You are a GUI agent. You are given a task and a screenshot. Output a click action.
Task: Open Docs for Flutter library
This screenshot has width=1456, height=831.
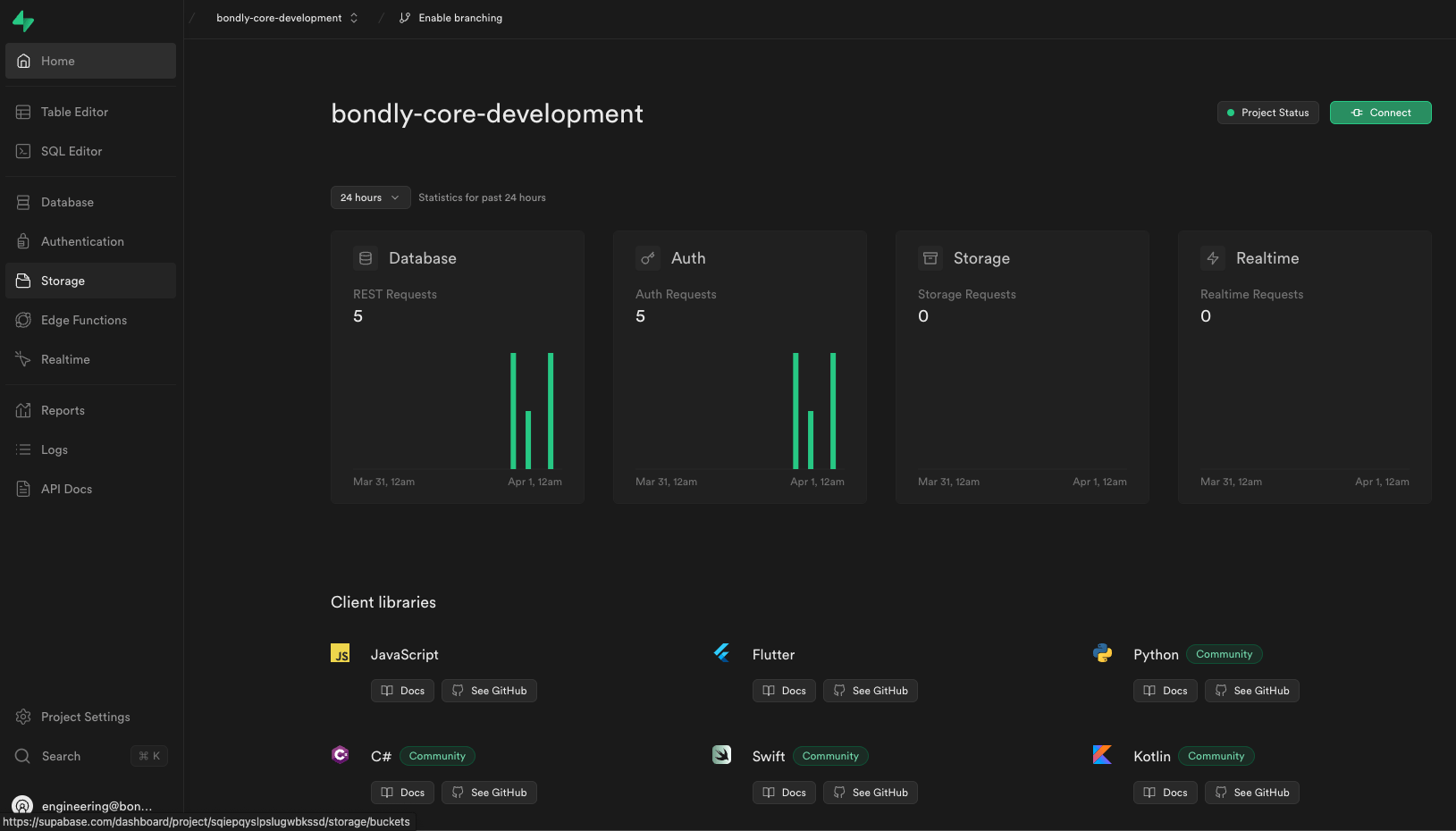pyautogui.click(x=784, y=691)
